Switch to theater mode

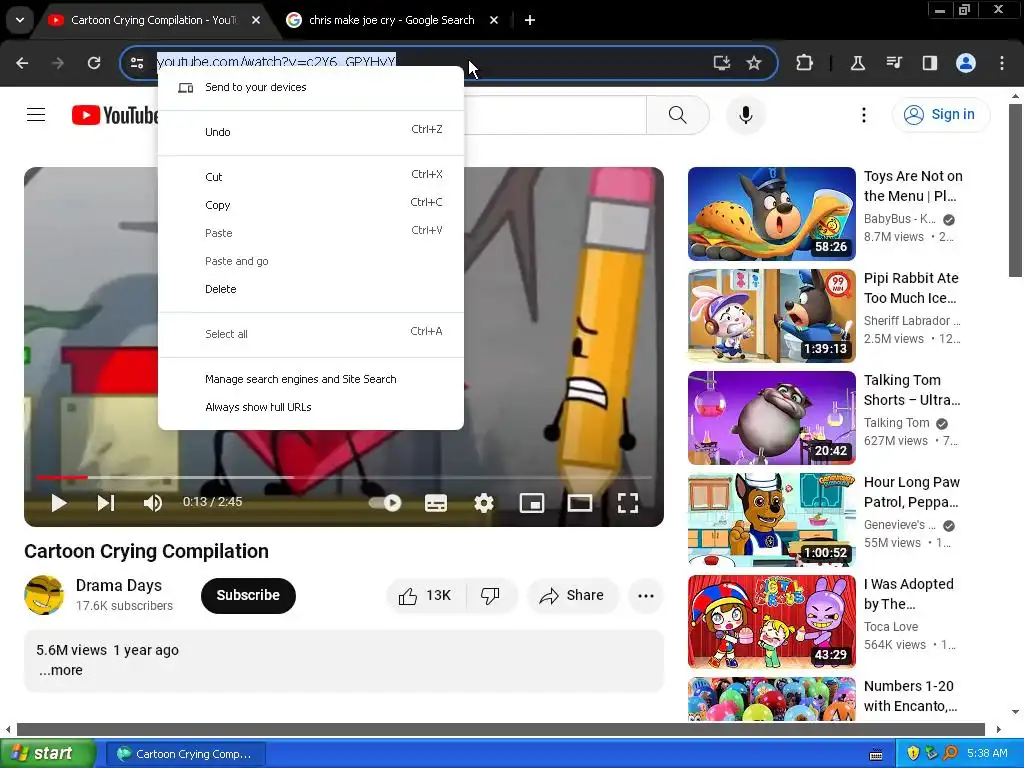point(580,503)
